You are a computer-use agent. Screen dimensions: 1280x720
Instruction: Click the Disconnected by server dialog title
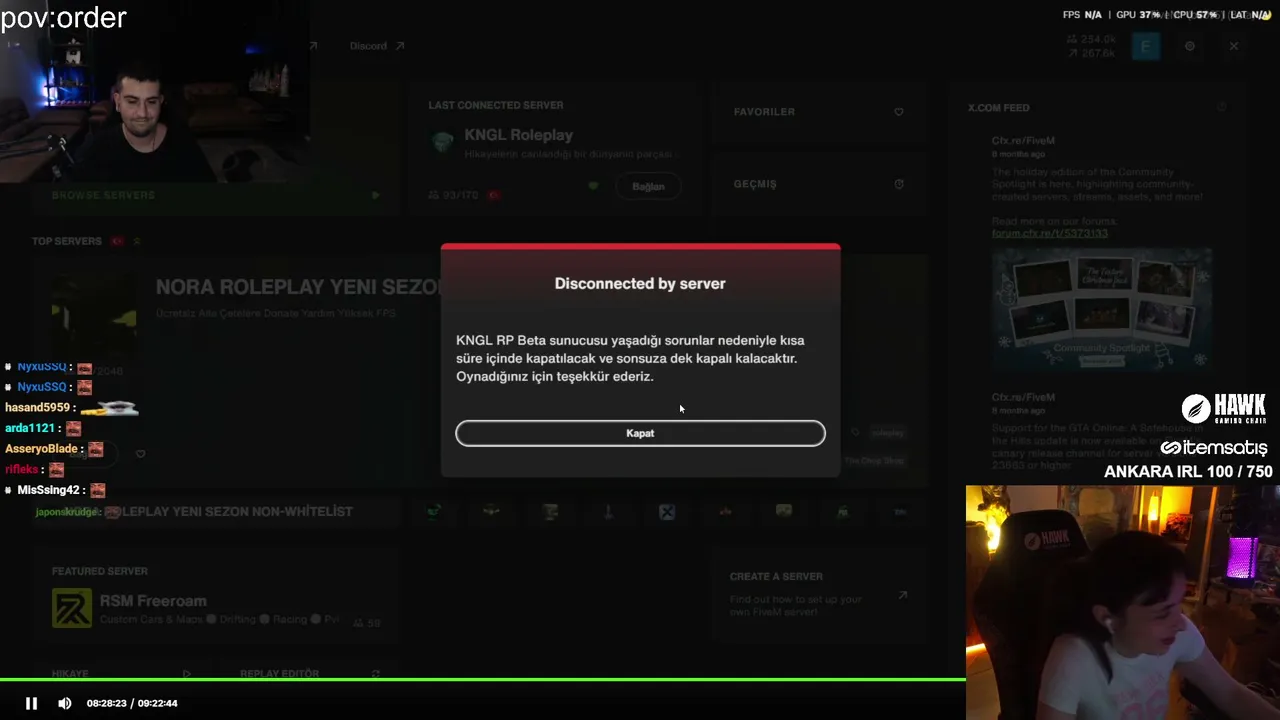640,284
